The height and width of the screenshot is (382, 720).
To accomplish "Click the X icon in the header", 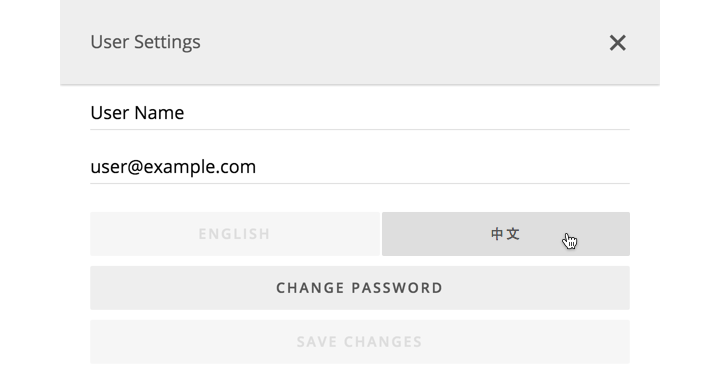I will pos(618,43).
